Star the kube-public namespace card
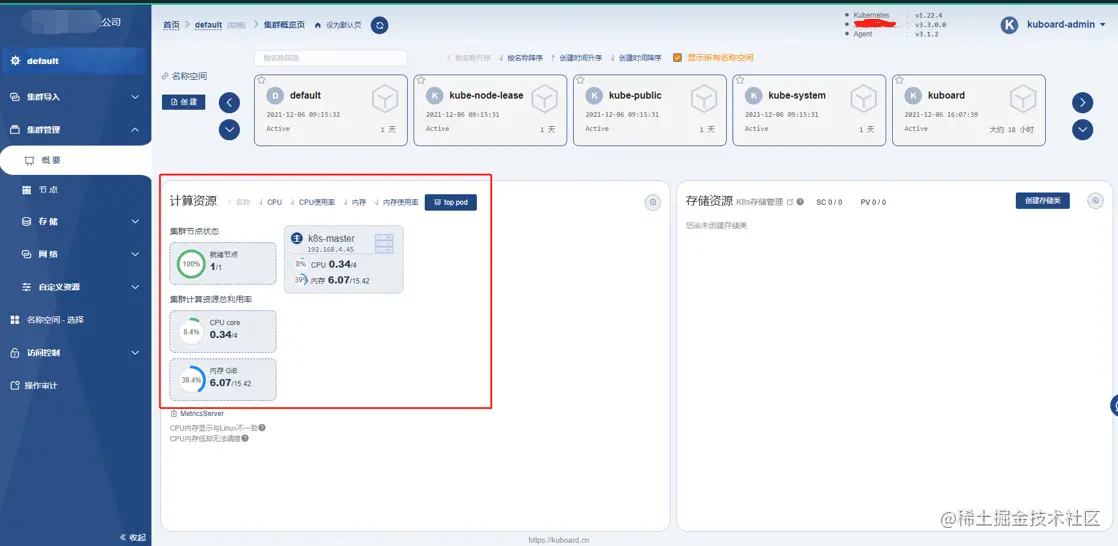This screenshot has width=1118, height=546. coord(580,80)
